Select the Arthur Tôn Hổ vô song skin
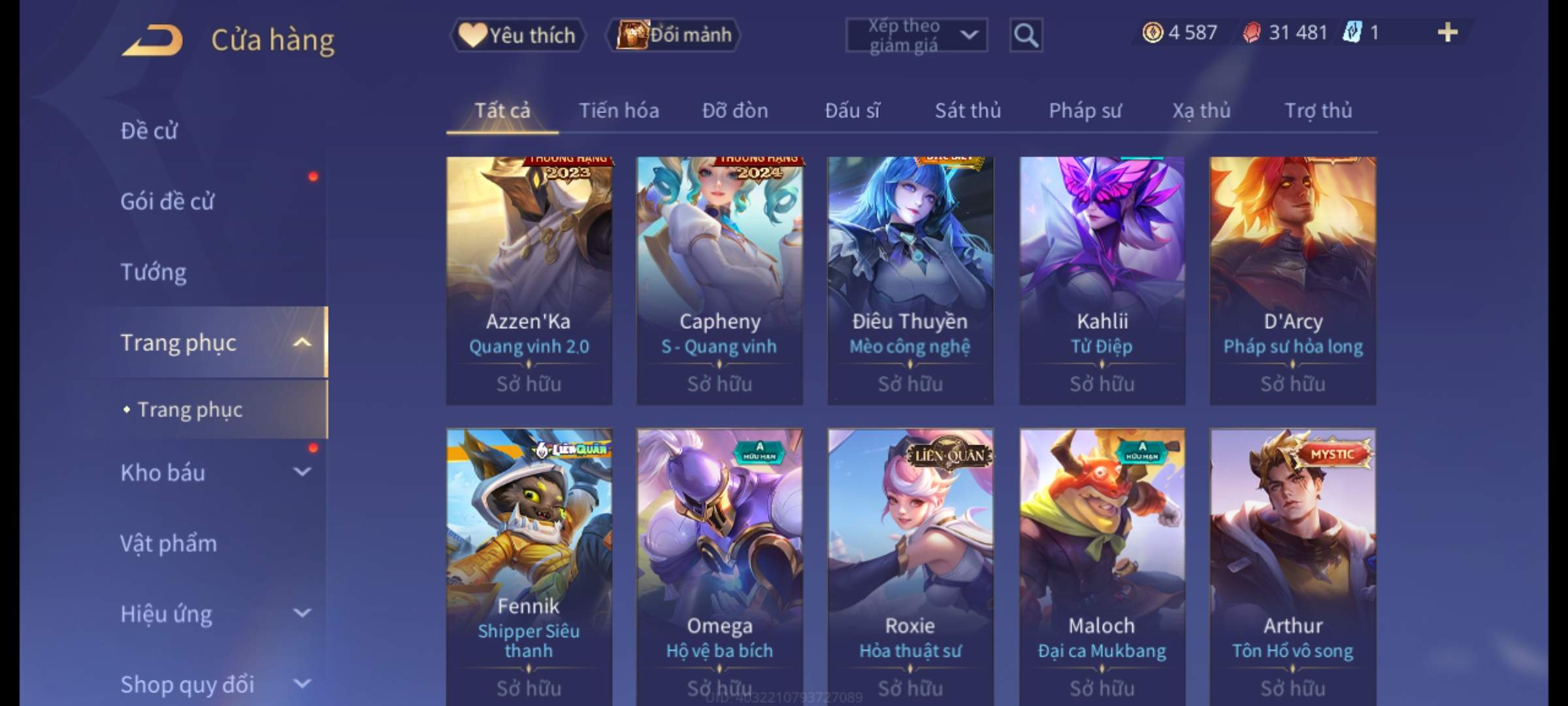 click(1293, 567)
